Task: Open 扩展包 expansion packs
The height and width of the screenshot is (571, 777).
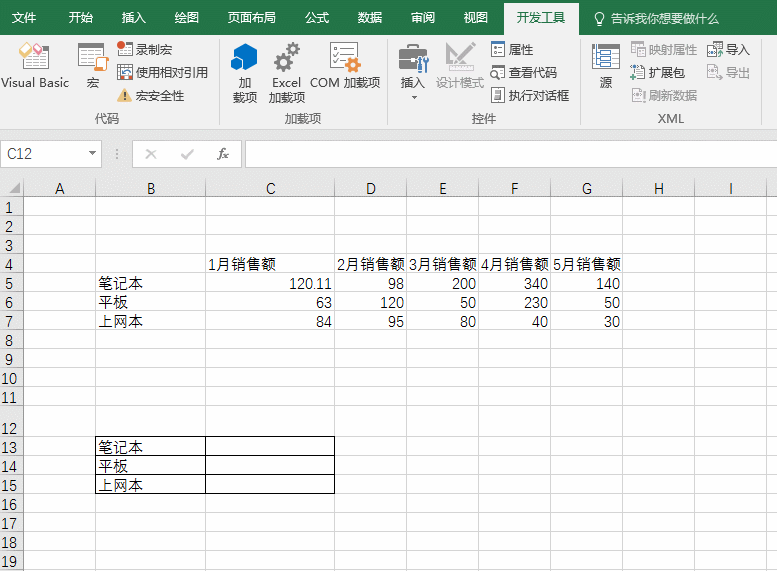Action: click(x=658, y=72)
